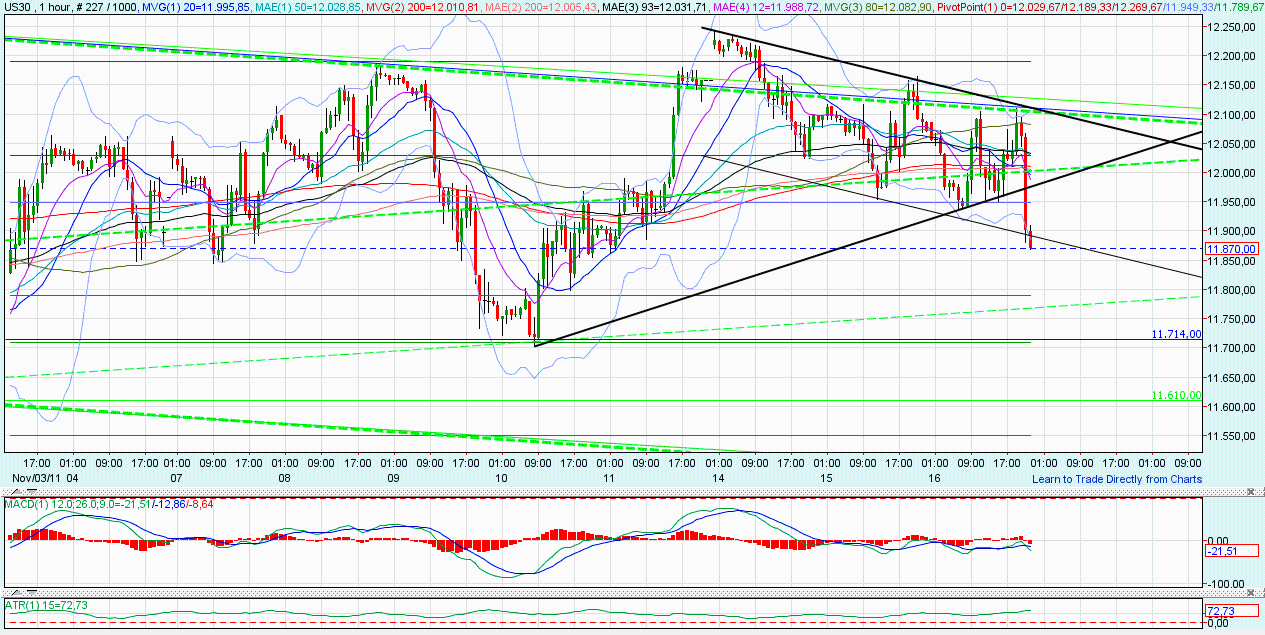Select the 11.714,00 support price label
Image resolution: width=1265 pixels, height=635 pixels.
tap(1175, 334)
